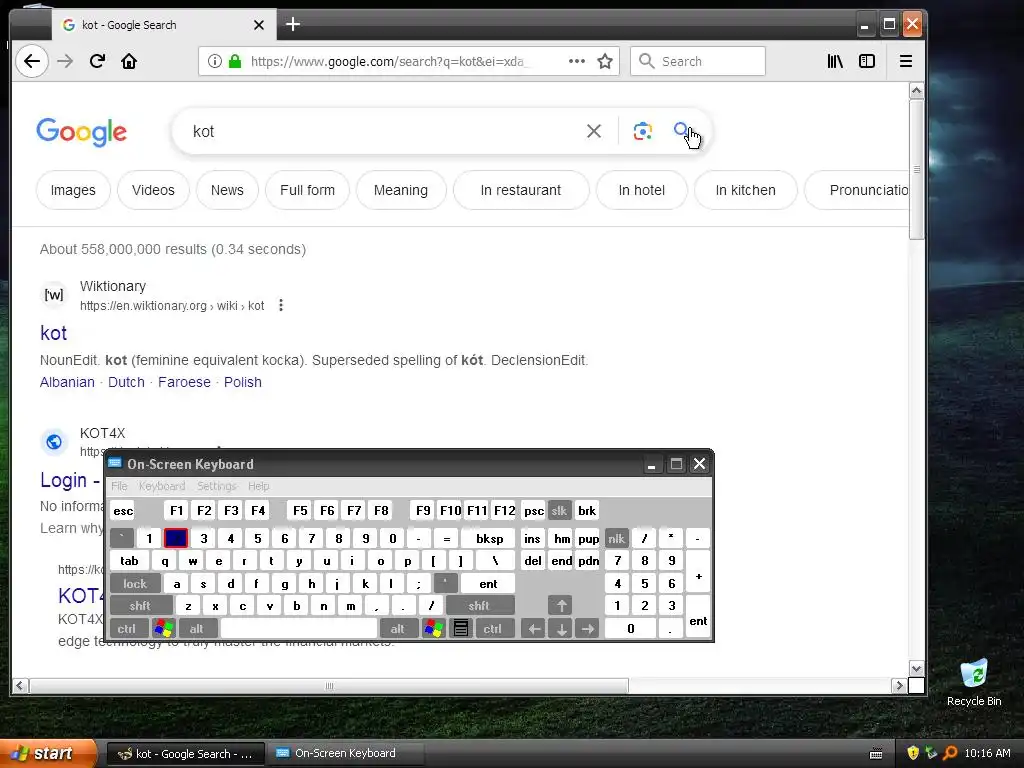Open the Wiktionary result three-dot options
This screenshot has width=1024, height=768.
coord(281,305)
